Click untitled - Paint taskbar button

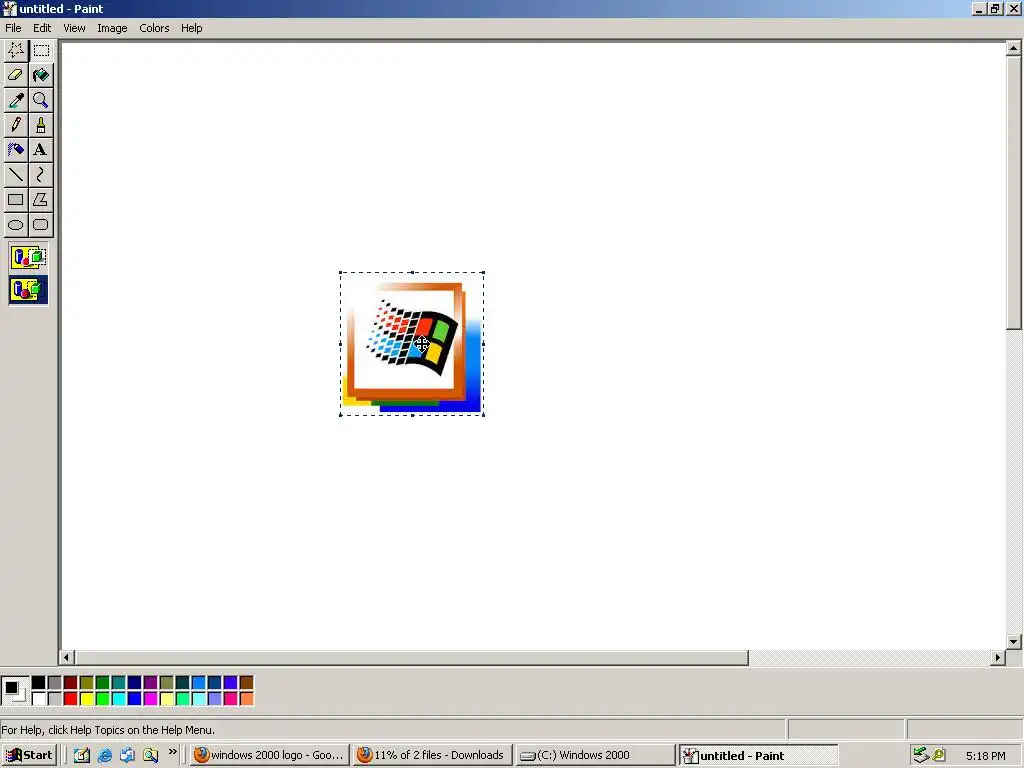point(758,756)
